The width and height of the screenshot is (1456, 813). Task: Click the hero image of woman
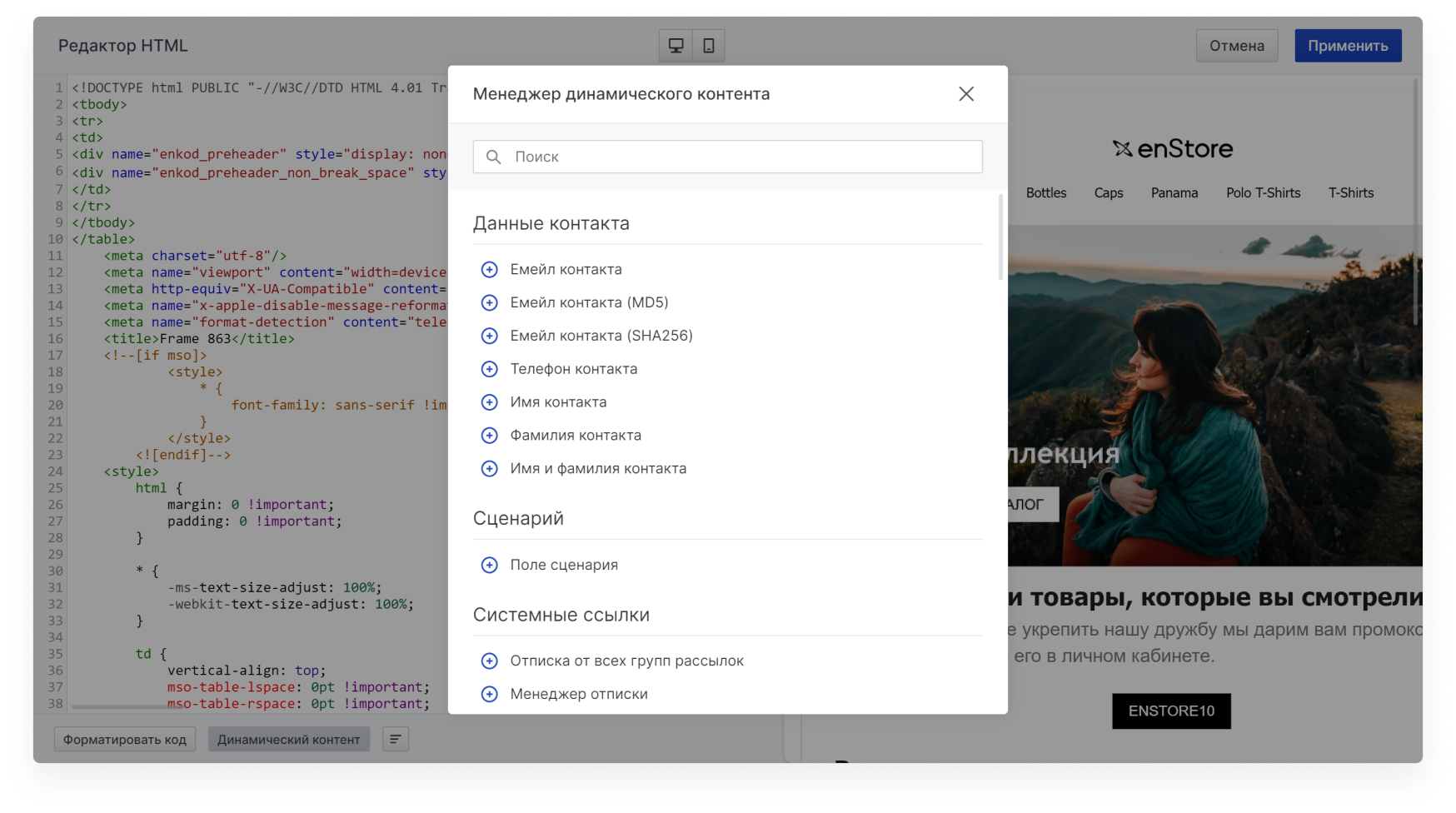click(1215, 396)
